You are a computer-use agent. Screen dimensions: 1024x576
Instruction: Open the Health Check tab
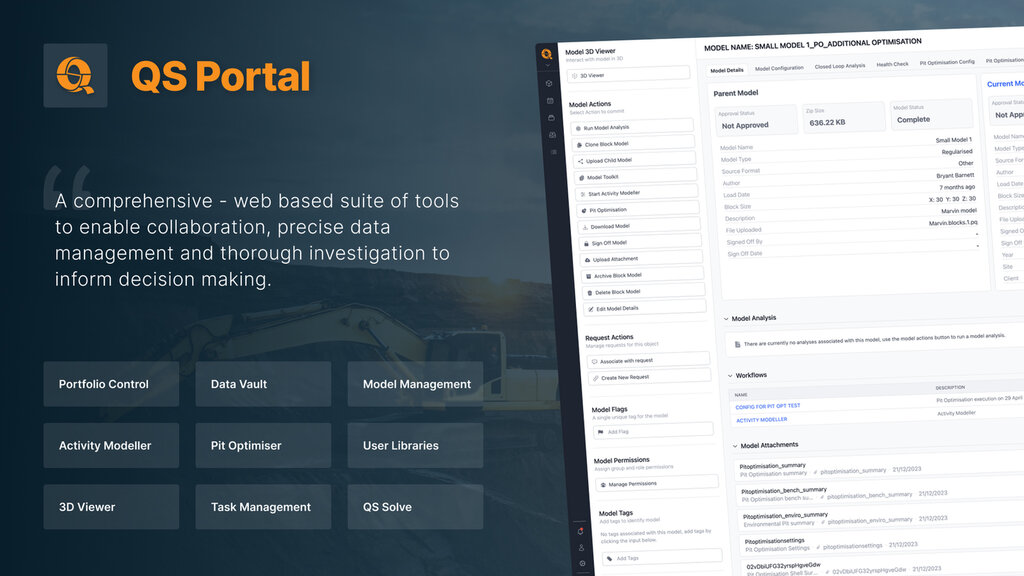tap(892, 64)
